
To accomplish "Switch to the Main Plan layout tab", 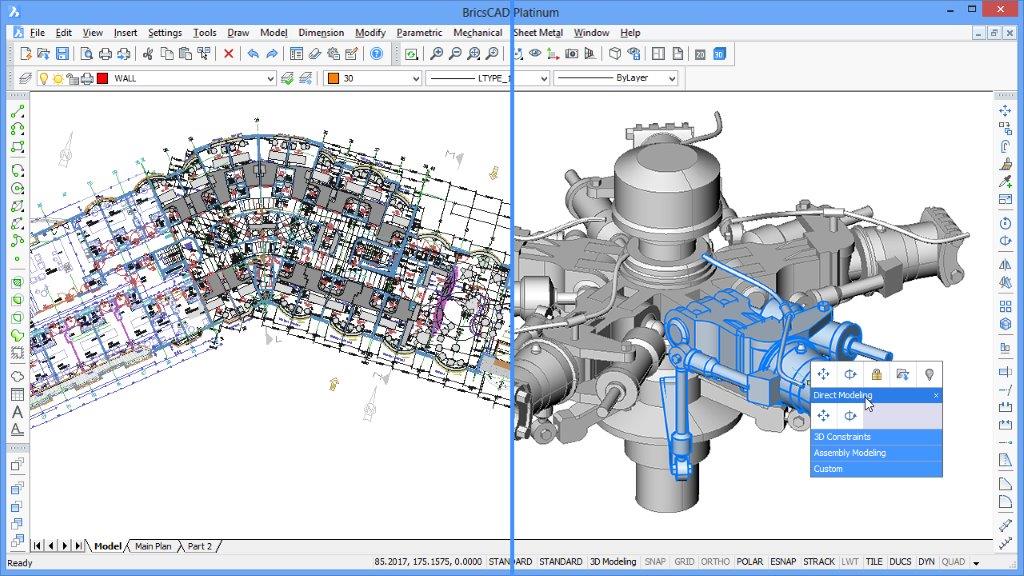I will tap(153, 546).
